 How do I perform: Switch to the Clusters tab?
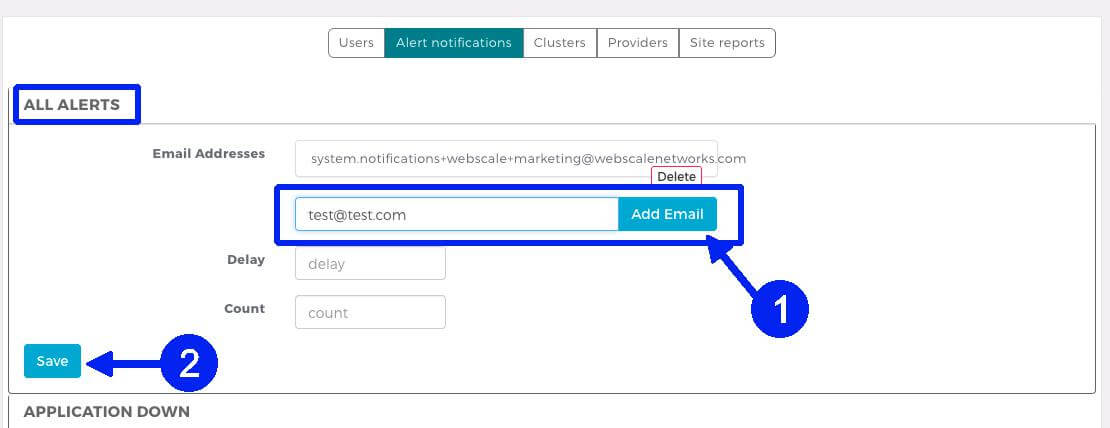click(559, 43)
